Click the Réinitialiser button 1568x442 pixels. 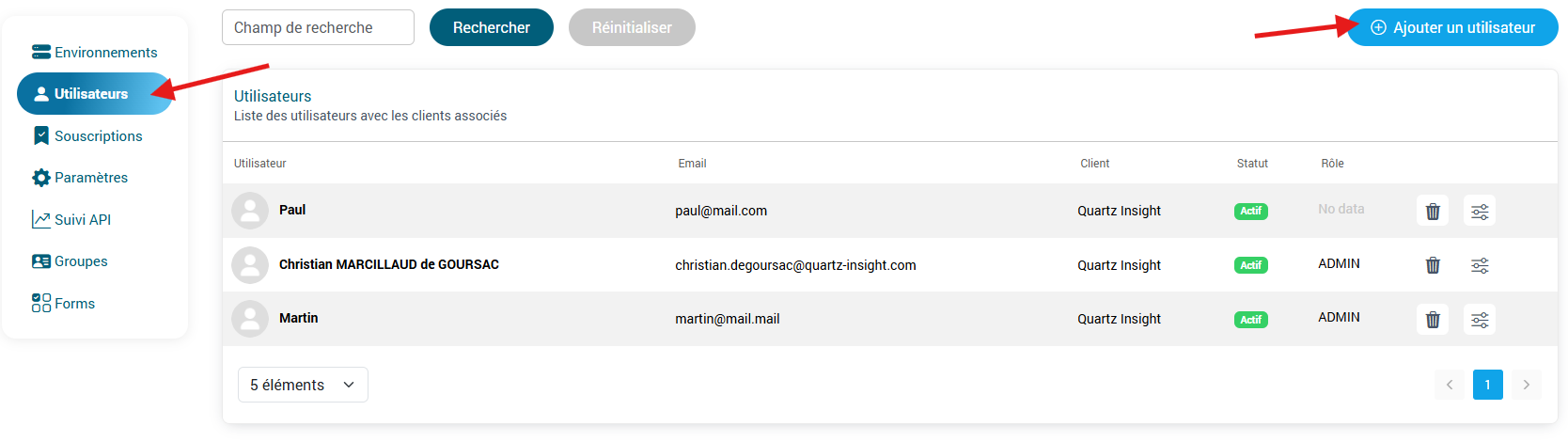[632, 28]
